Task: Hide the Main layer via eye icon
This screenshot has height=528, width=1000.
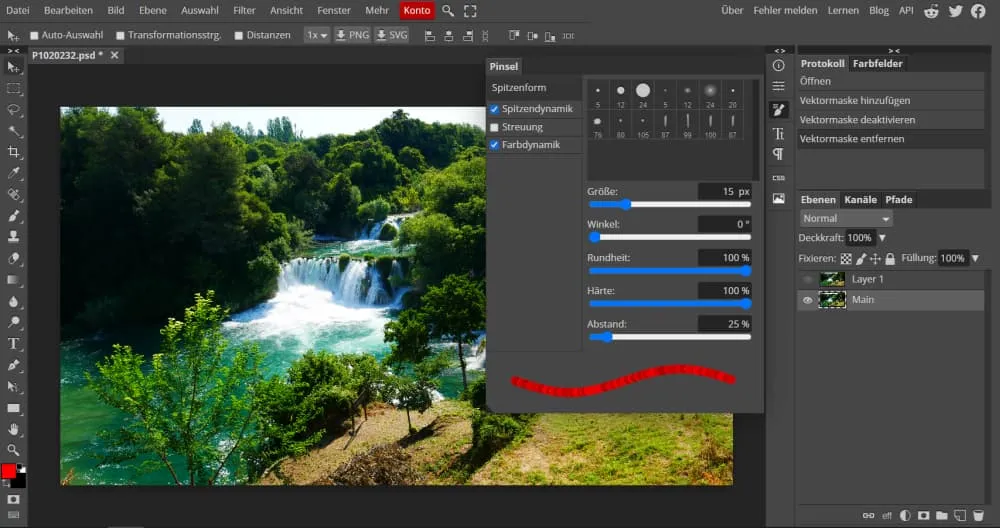Action: 808,300
